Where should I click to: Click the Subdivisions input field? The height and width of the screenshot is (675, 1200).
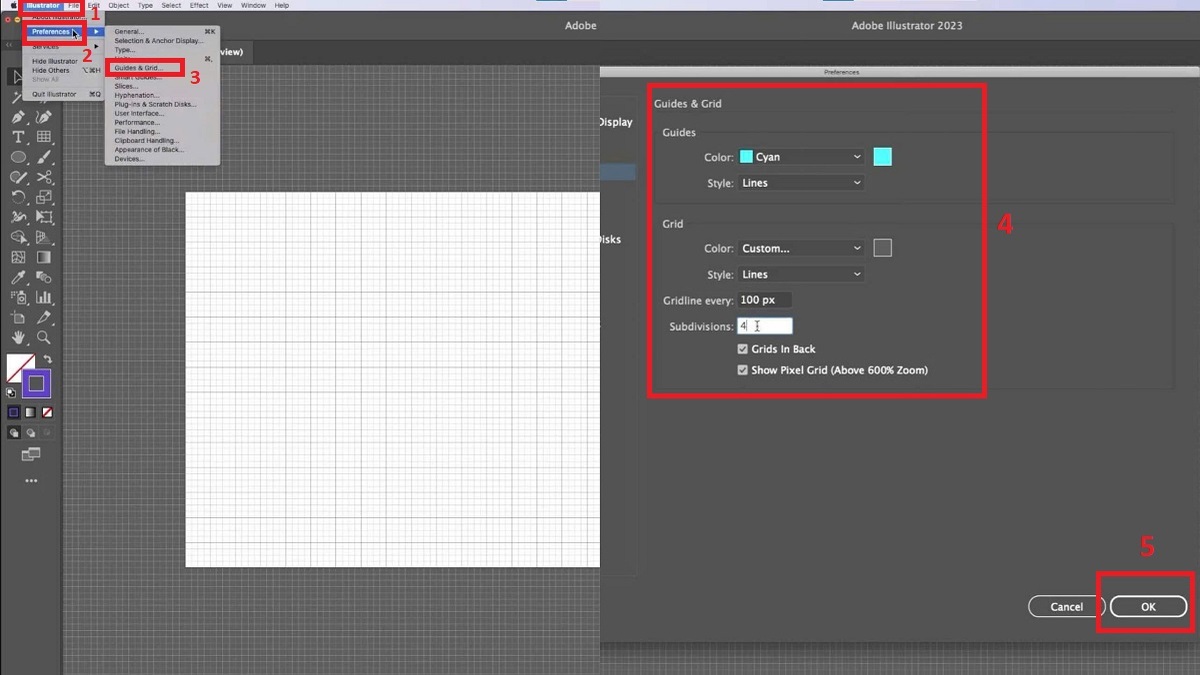coord(764,326)
